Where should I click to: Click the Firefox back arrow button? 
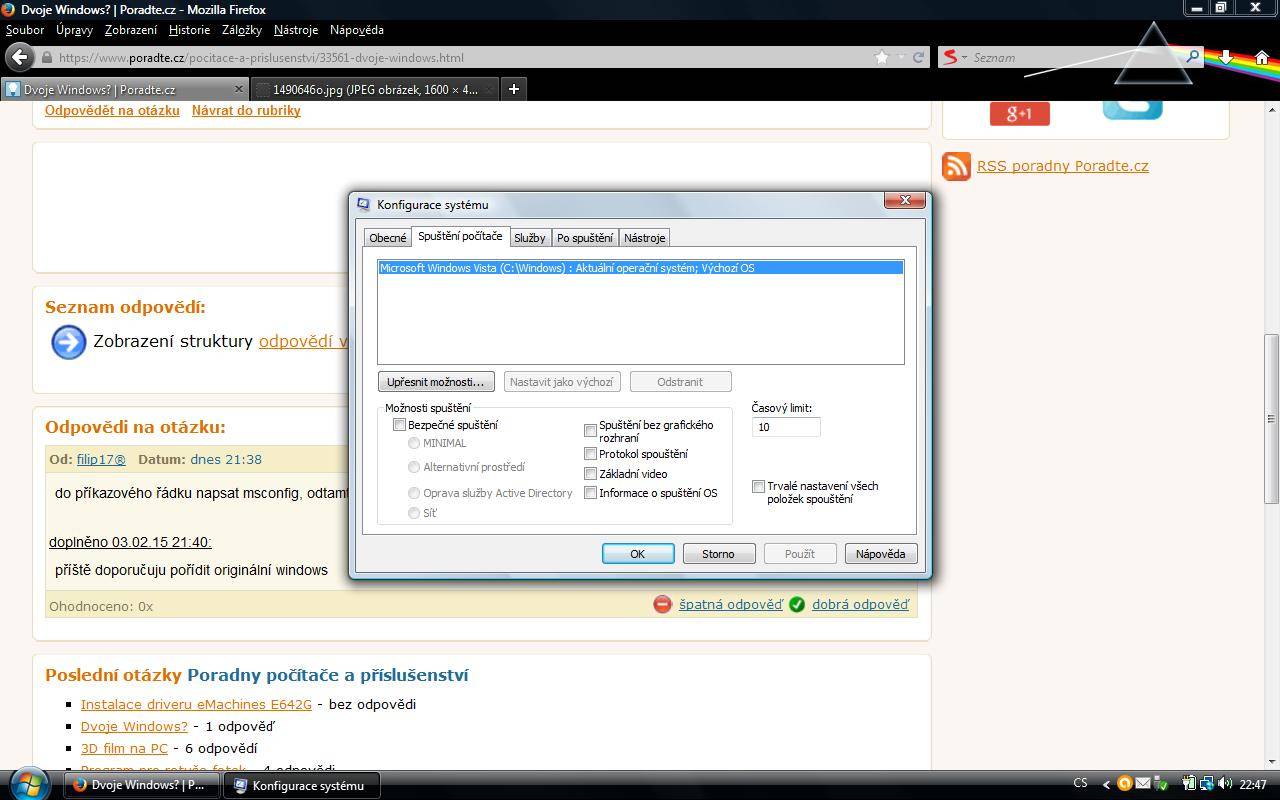pos(19,57)
